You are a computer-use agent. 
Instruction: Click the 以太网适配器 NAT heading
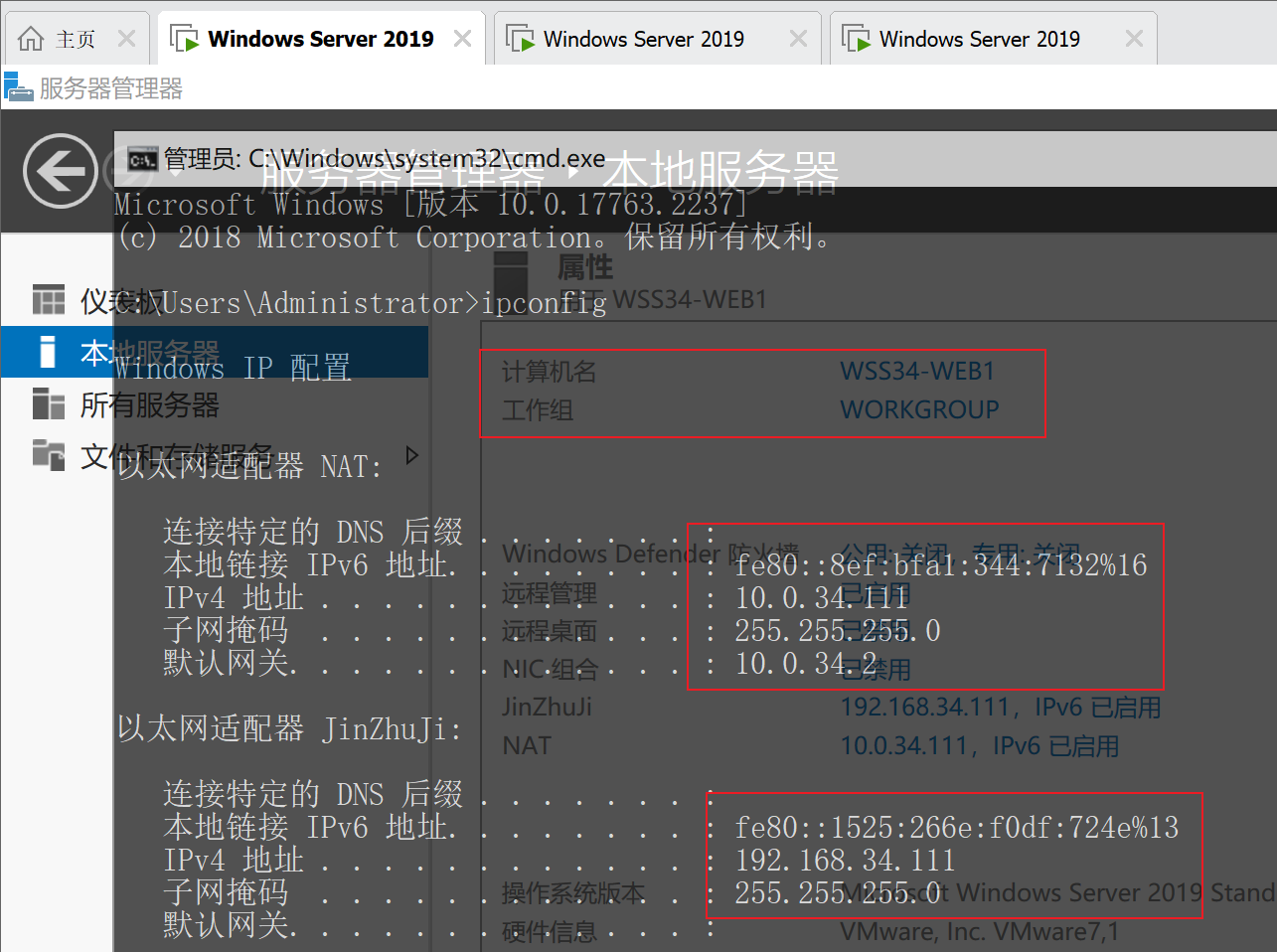click(249, 465)
